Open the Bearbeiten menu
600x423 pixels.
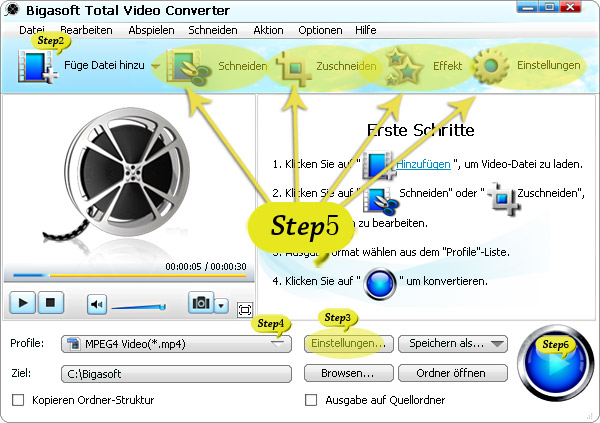point(86,30)
